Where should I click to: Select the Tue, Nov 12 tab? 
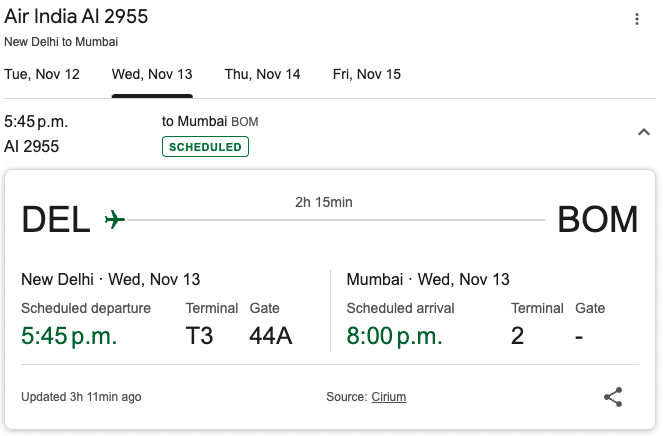point(41,74)
